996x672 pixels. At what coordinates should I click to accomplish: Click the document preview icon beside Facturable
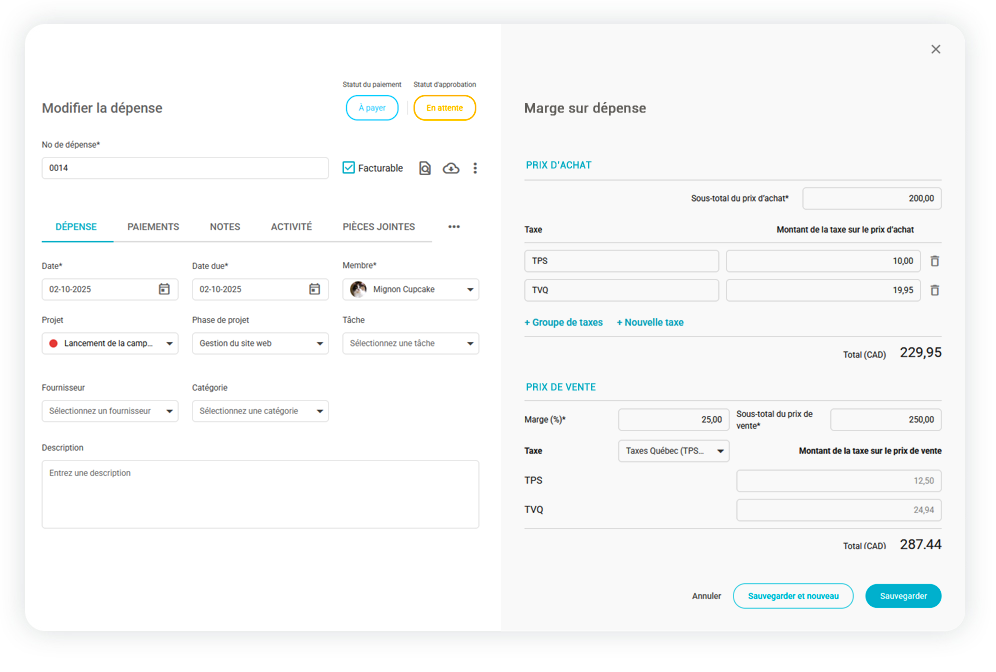point(425,168)
